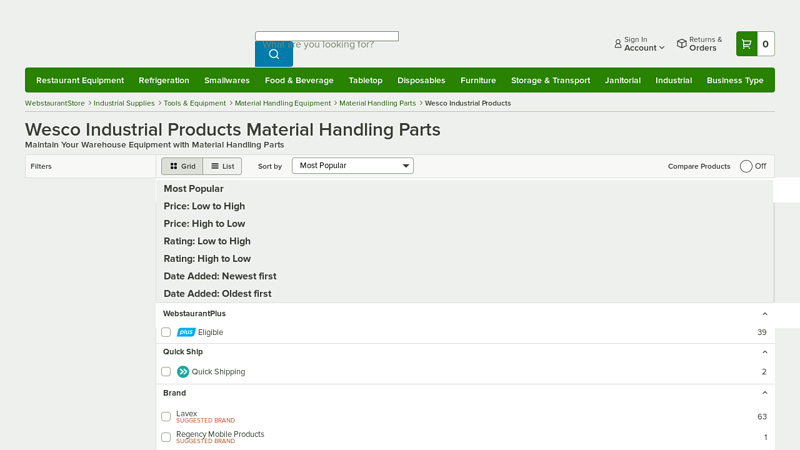This screenshot has height=450, width=800.
Task: Click the Lavex brand count 63
Action: coord(762,417)
